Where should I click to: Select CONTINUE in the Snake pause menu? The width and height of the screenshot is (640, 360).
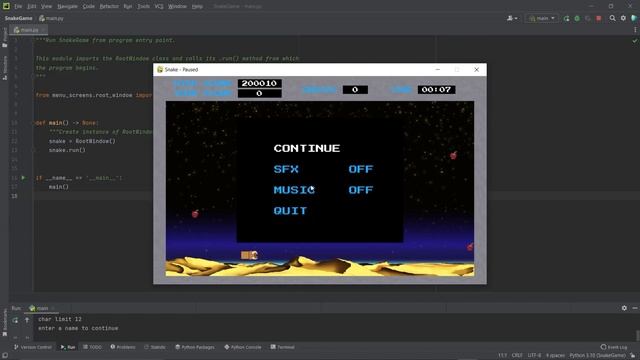point(307,148)
